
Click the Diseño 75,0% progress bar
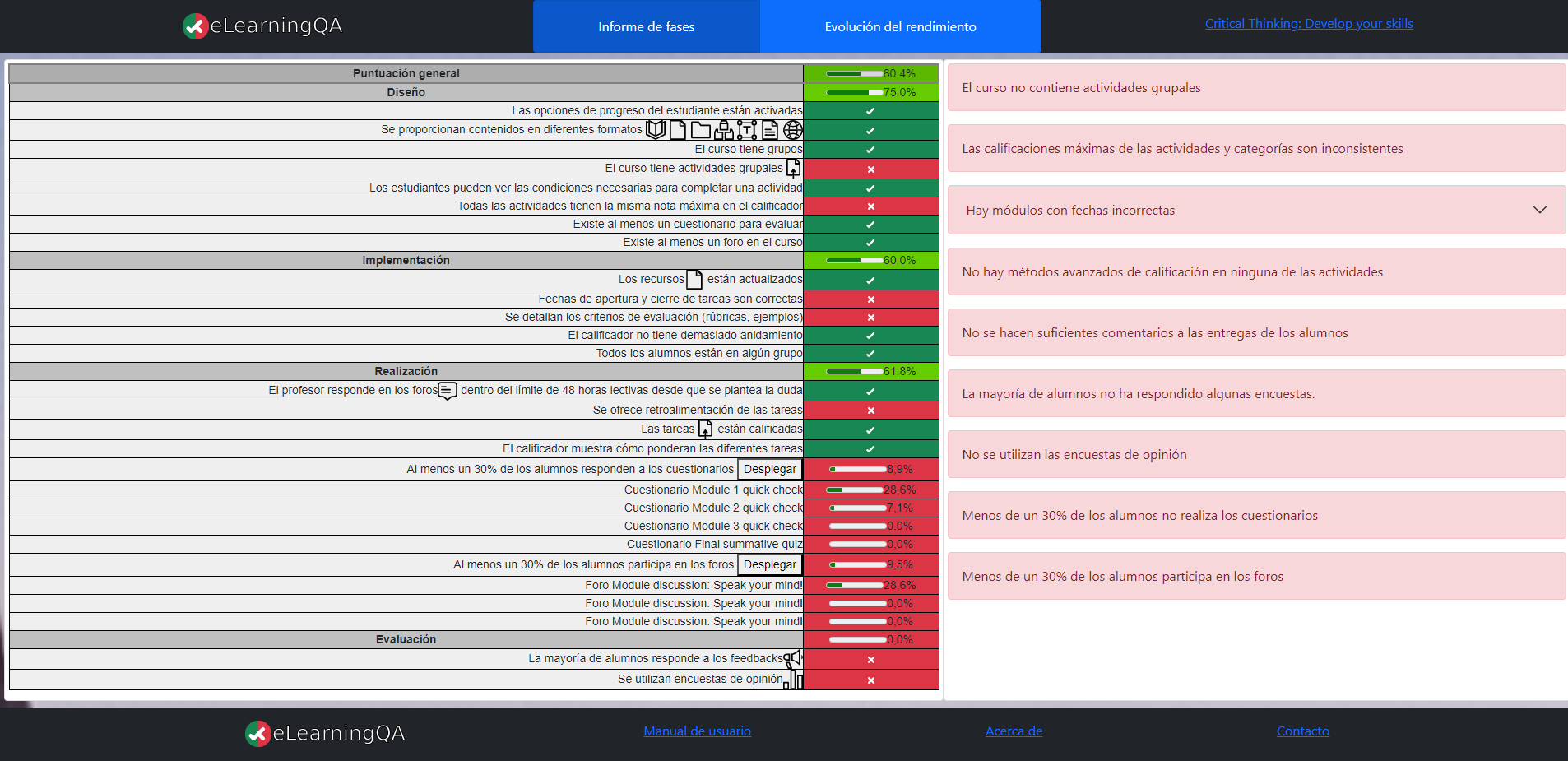pyautogui.click(x=855, y=92)
